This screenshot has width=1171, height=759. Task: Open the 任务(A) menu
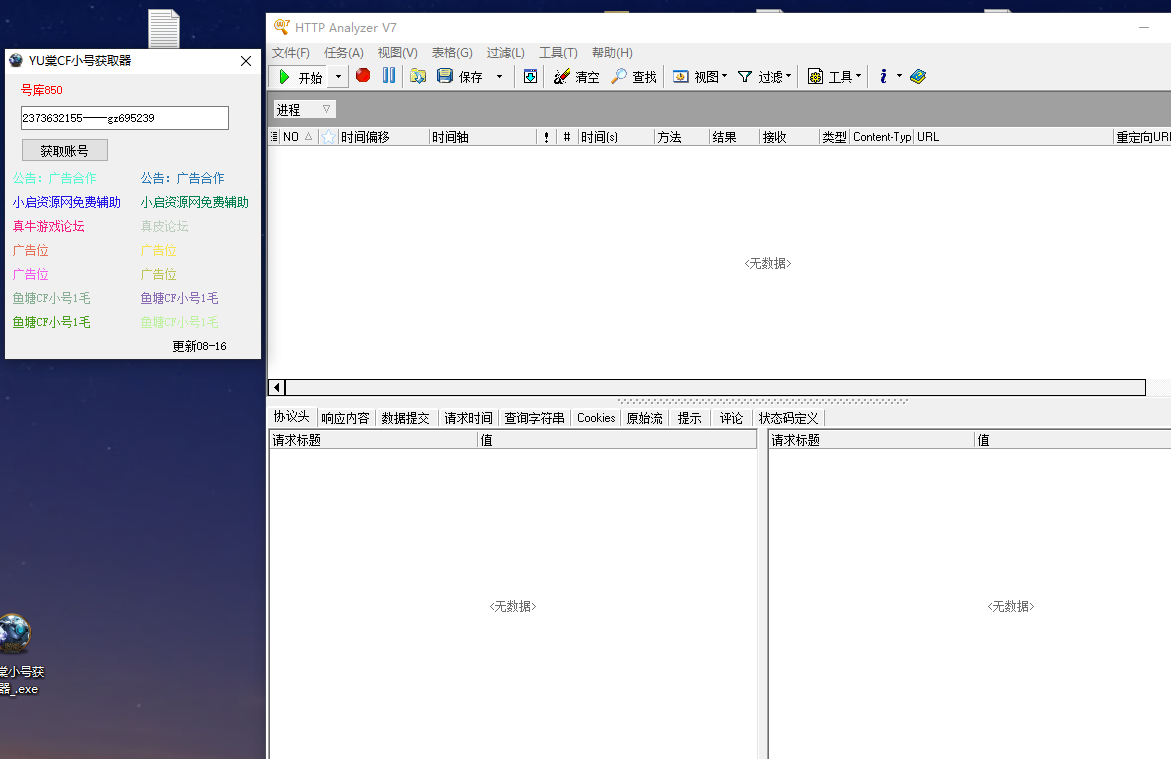point(344,52)
